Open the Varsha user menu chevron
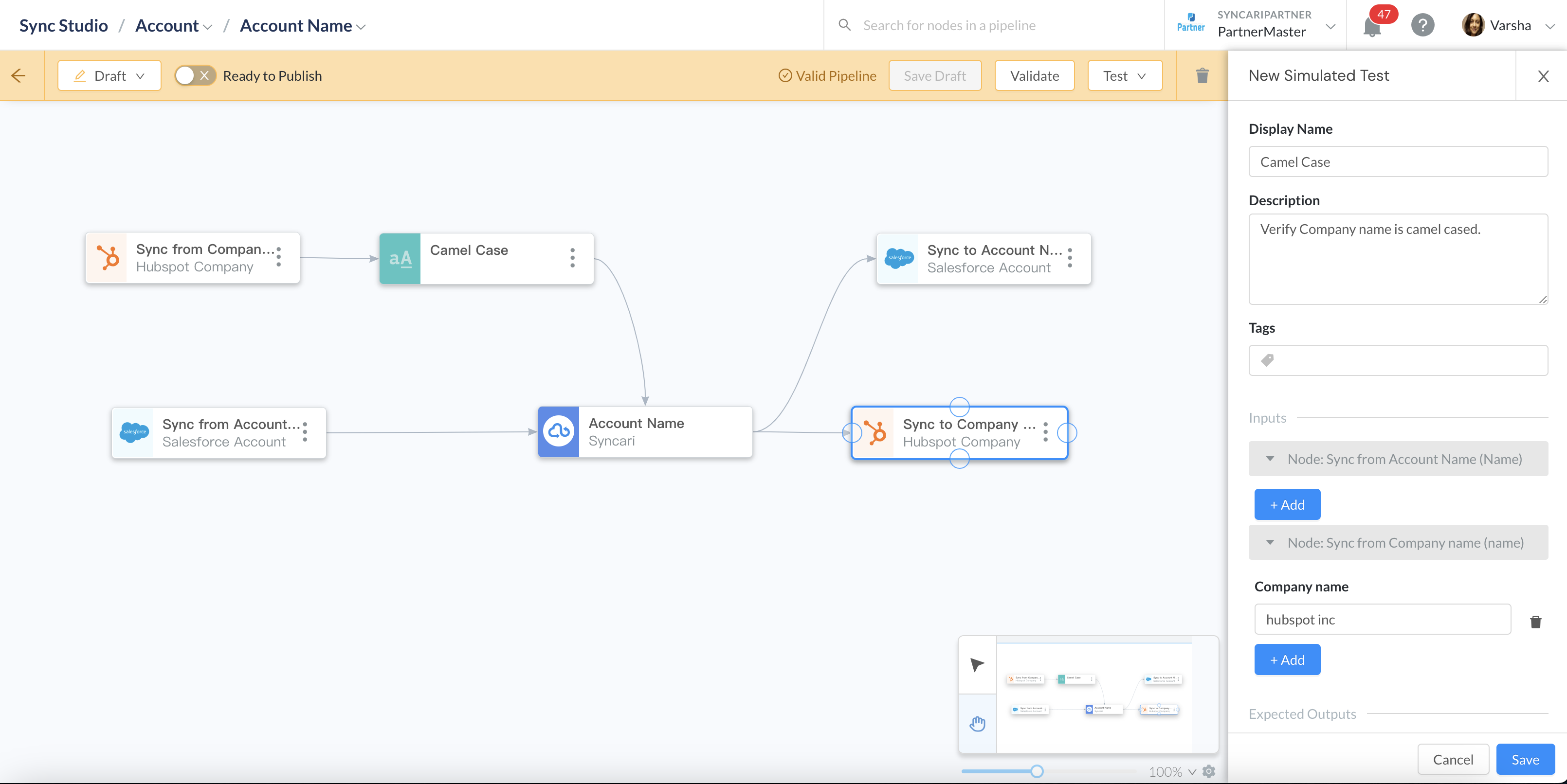This screenshot has height=784, width=1567. click(x=1550, y=27)
